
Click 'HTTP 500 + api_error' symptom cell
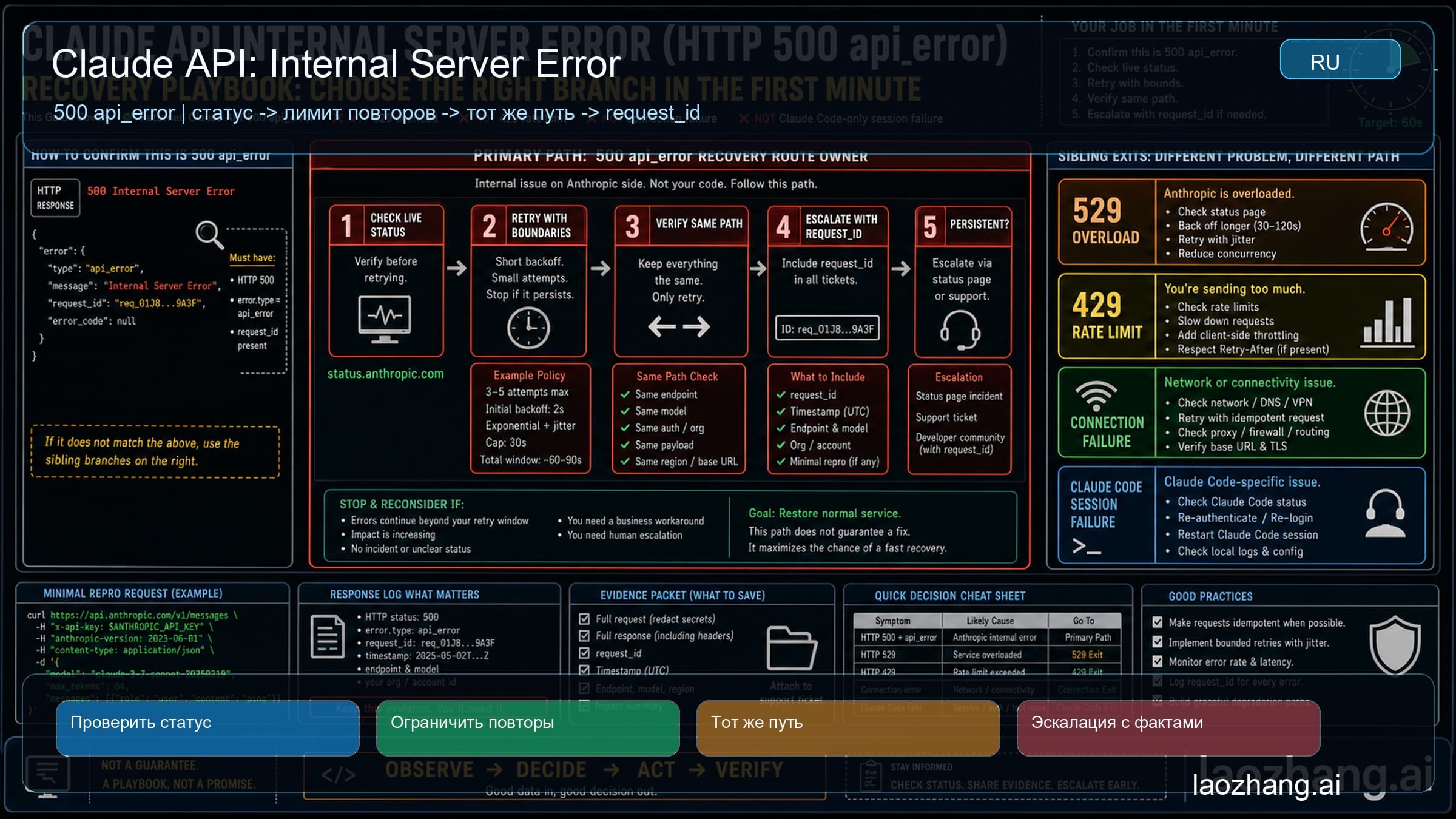point(898,638)
